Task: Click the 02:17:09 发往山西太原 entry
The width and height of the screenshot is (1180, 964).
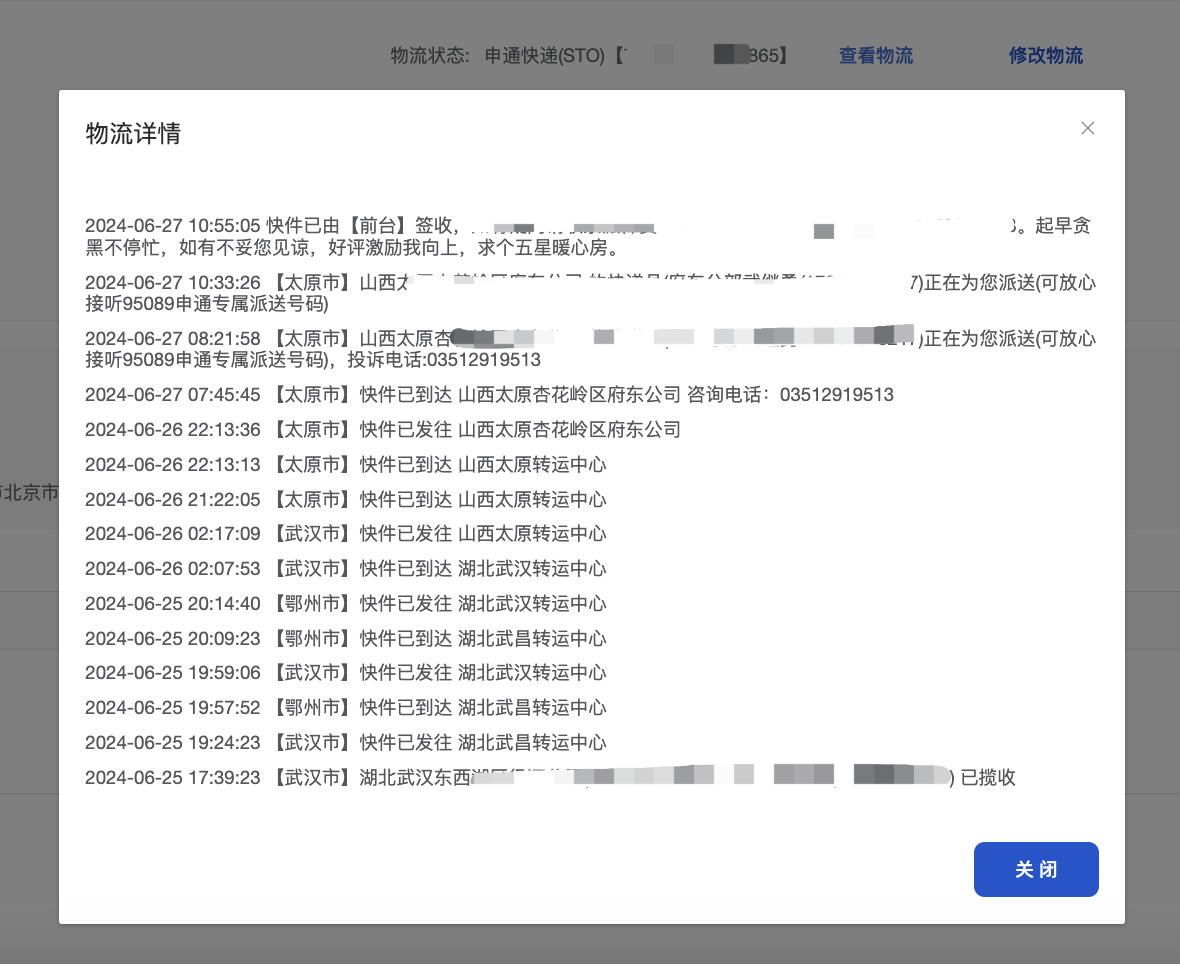Action: (345, 534)
